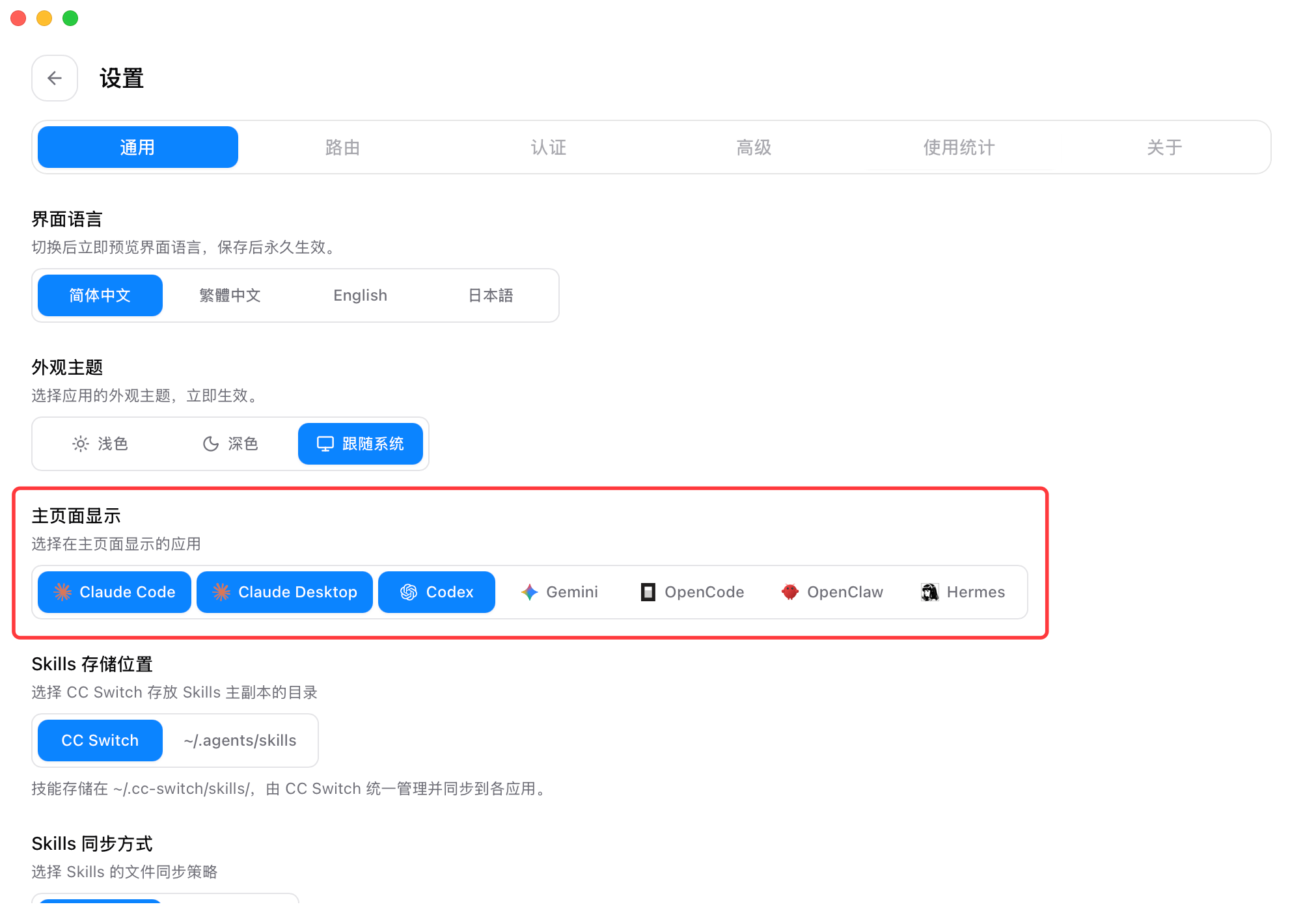Click the 选择在主页面显示的应用 description

pyautogui.click(x=116, y=544)
